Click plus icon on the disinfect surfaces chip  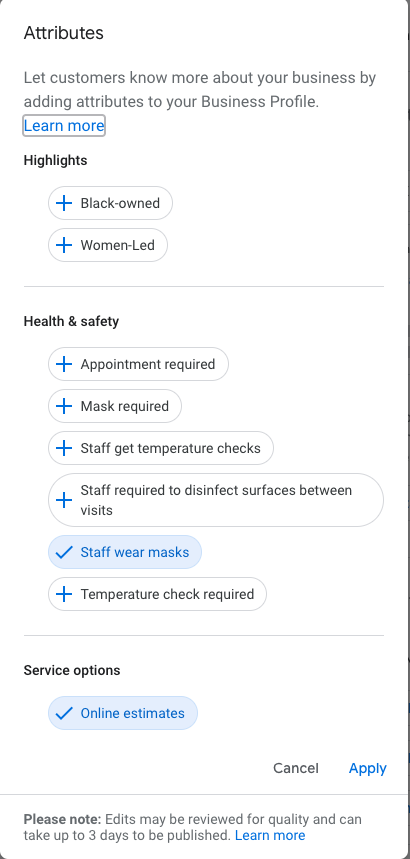[64, 500]
